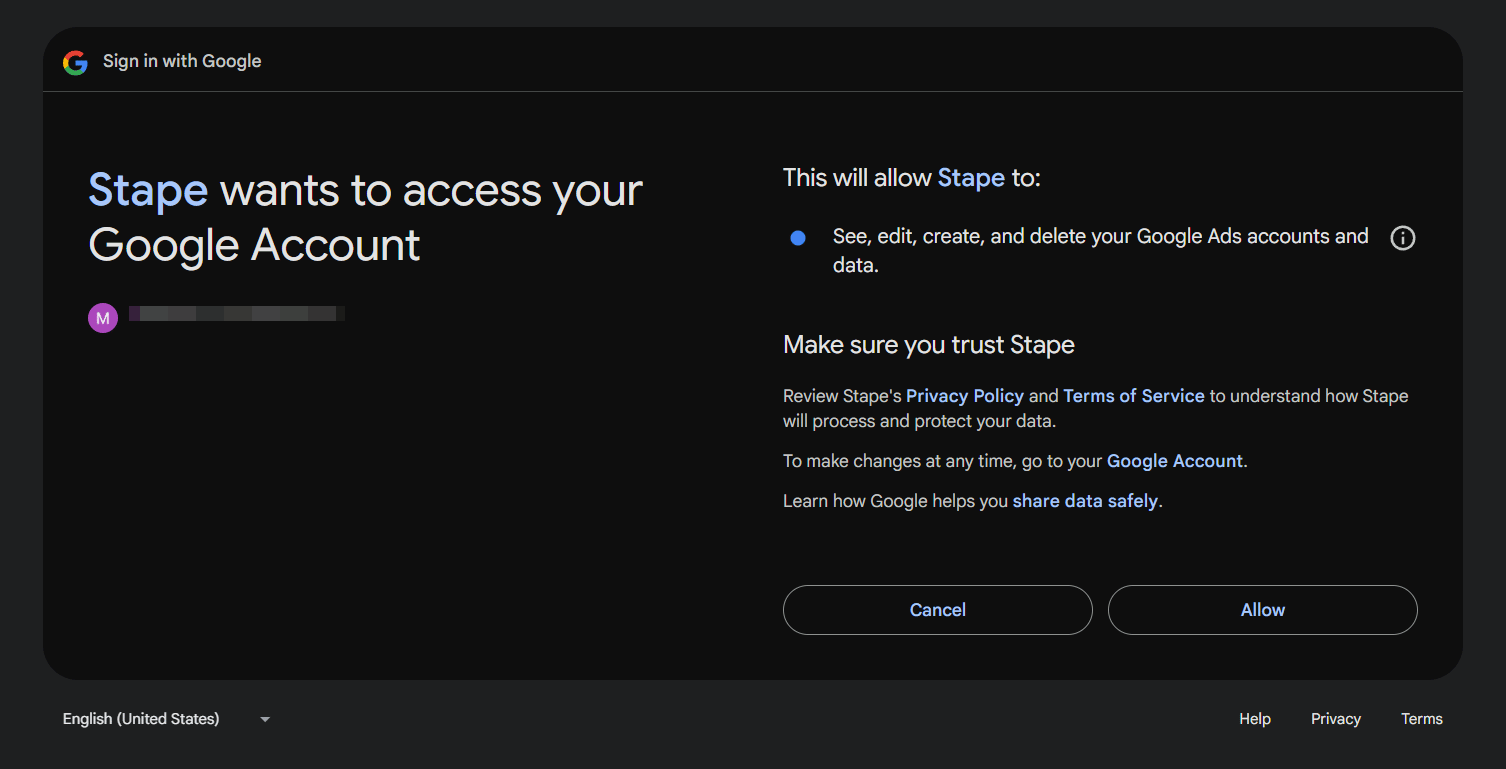Click the 'See, edit, create, and delete' permission text
Image resolution: width=1506 pixels, height=769 pixels.
(x=1100, y=250)
